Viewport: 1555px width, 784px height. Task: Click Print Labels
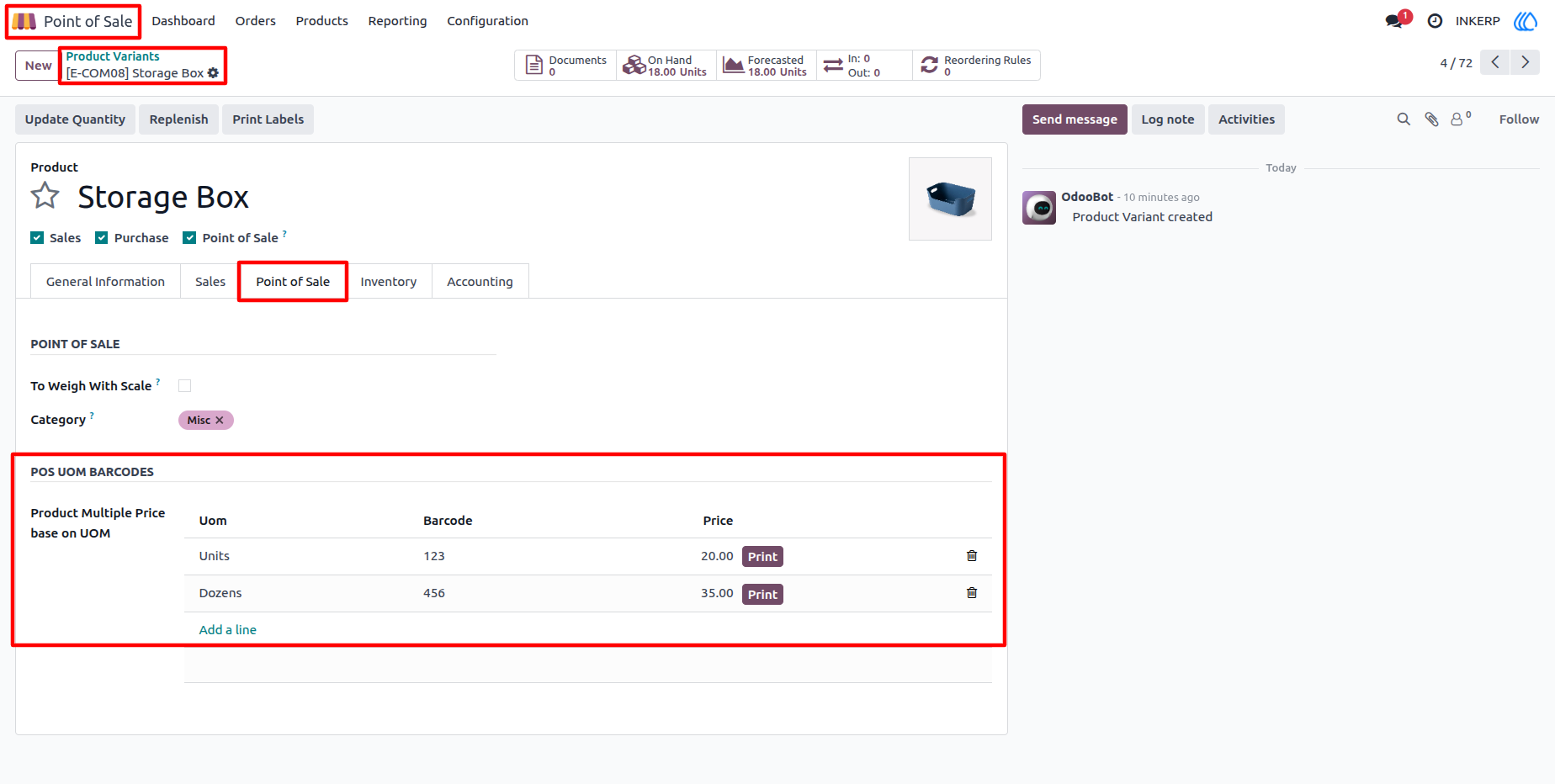268,119
